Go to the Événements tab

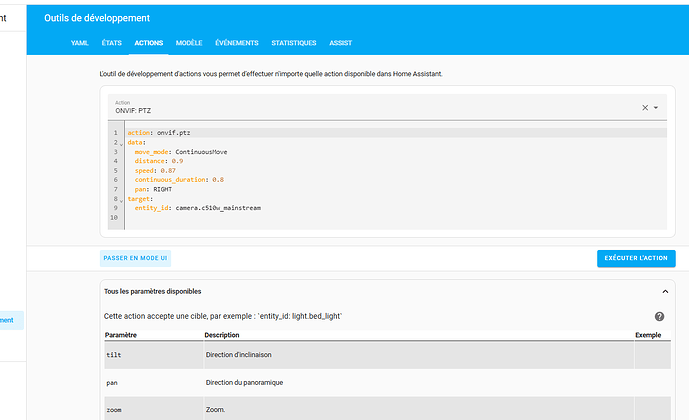pyautogui.click(x=237, y=43)
